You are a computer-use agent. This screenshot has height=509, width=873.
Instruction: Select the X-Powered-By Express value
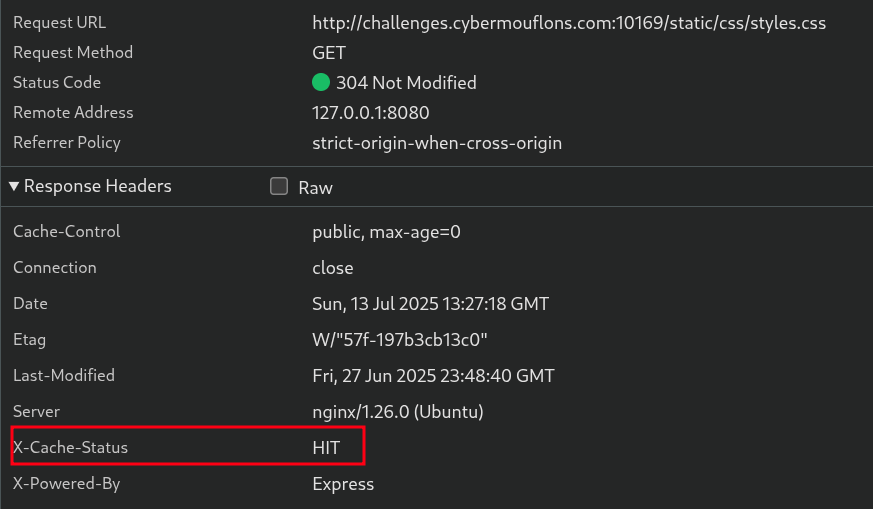pos(343,484)
